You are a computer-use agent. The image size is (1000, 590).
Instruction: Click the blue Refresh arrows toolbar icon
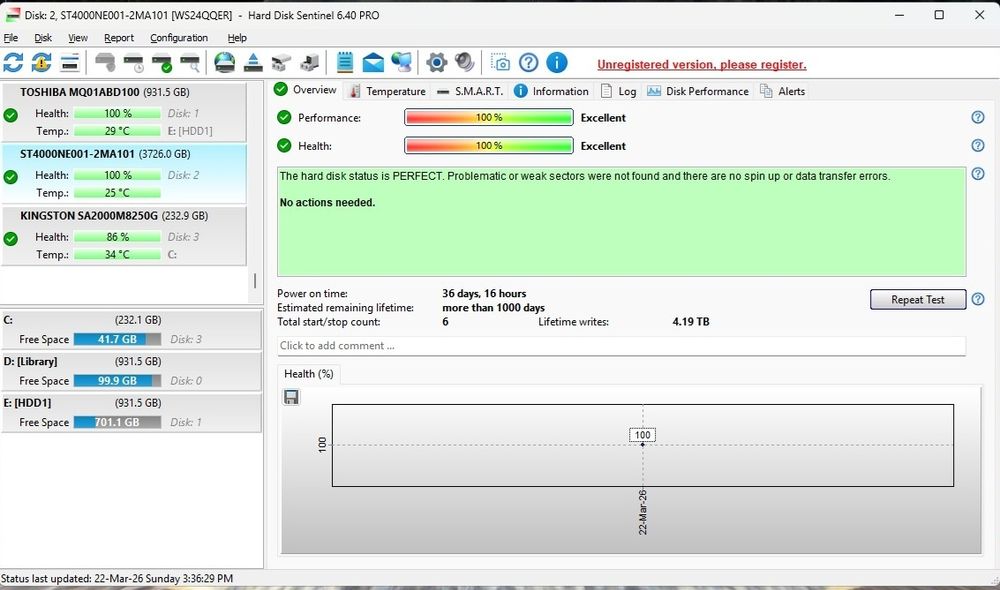tap(13, 63)
